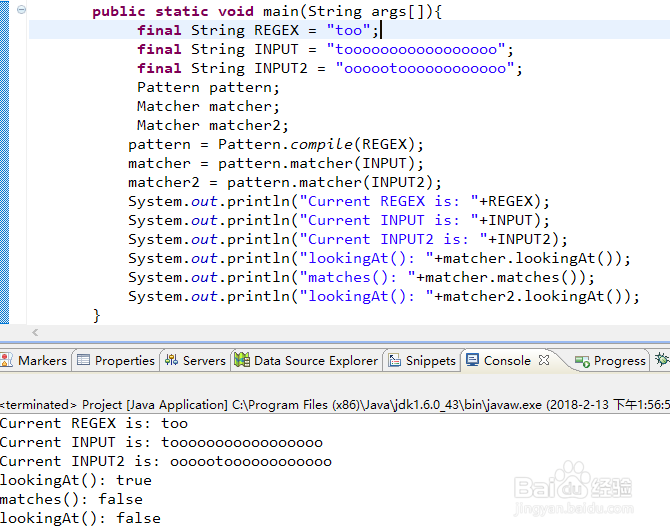Click the editor horizontal scroll left arrow

(x=35, y=332)
